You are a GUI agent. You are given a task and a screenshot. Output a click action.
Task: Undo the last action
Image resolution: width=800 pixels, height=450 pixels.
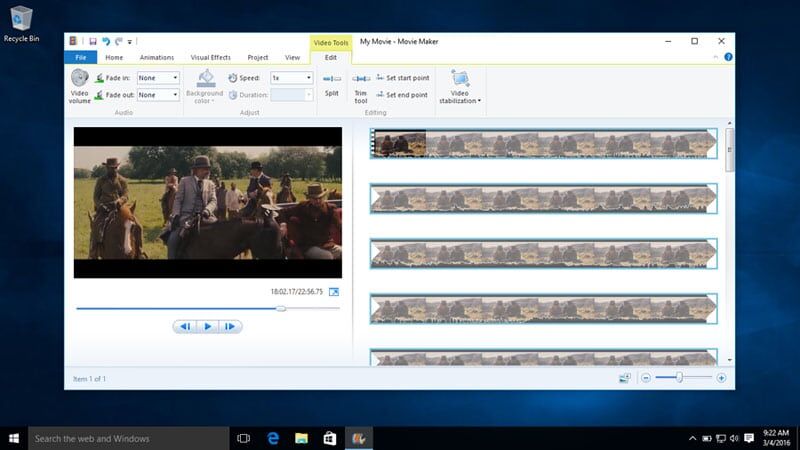pos(106,41)
